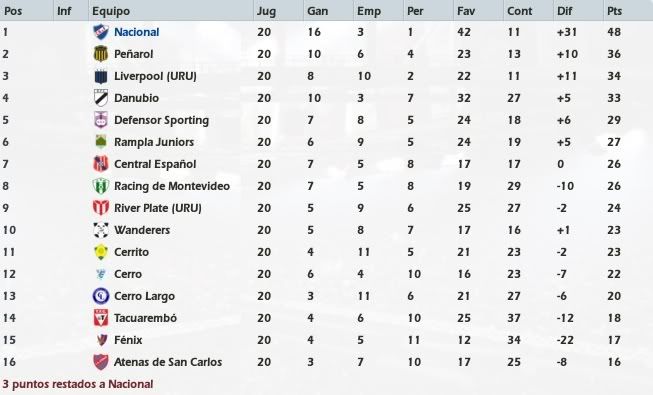Click the Cerro Largo circular badge icon
The width and height of the screenshot is (653, 395).
tap(101, 296)
